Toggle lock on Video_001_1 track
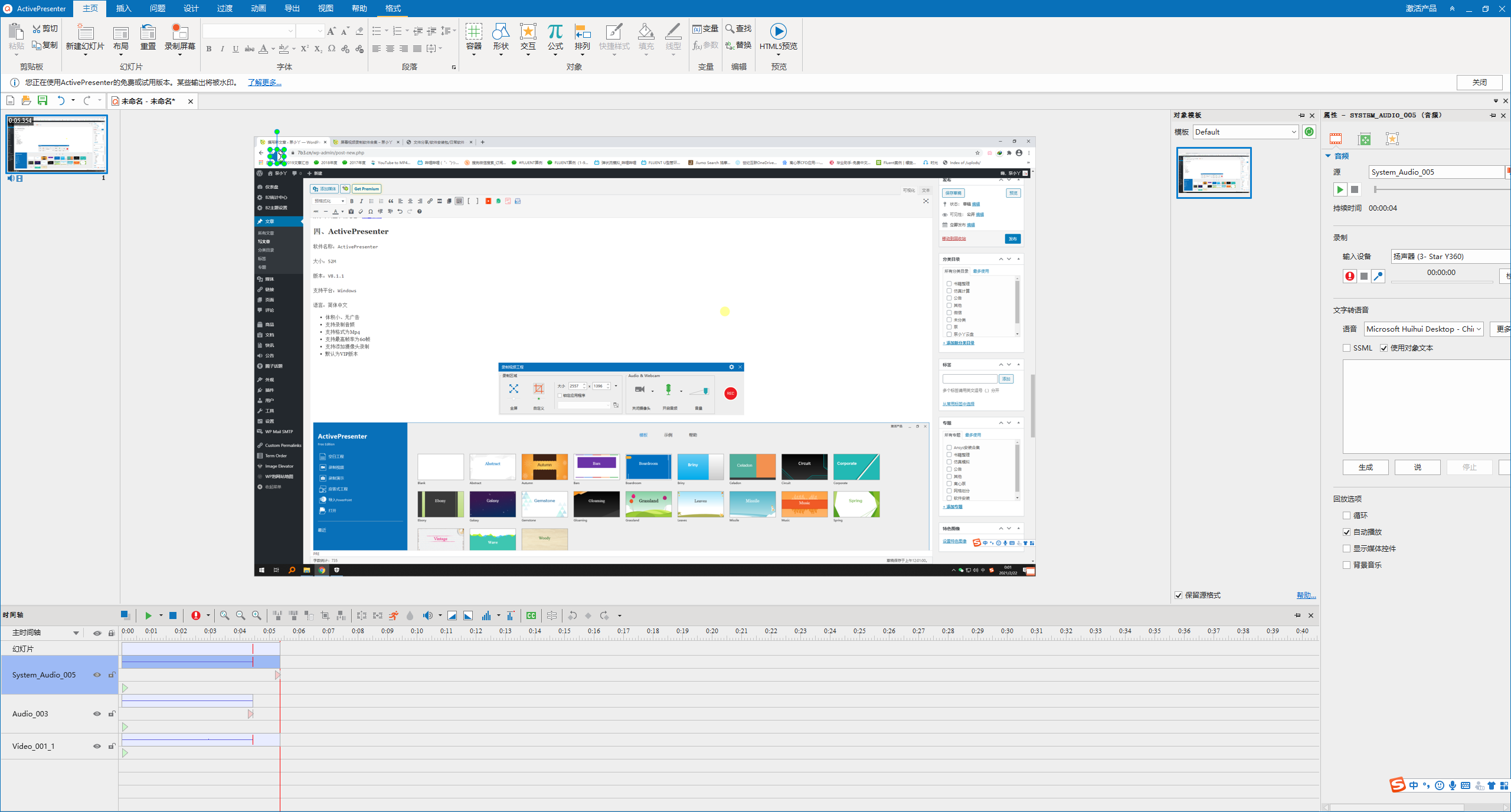This screenshot has height=812, width=1511. pyautogui.click(x=112, y=746)
